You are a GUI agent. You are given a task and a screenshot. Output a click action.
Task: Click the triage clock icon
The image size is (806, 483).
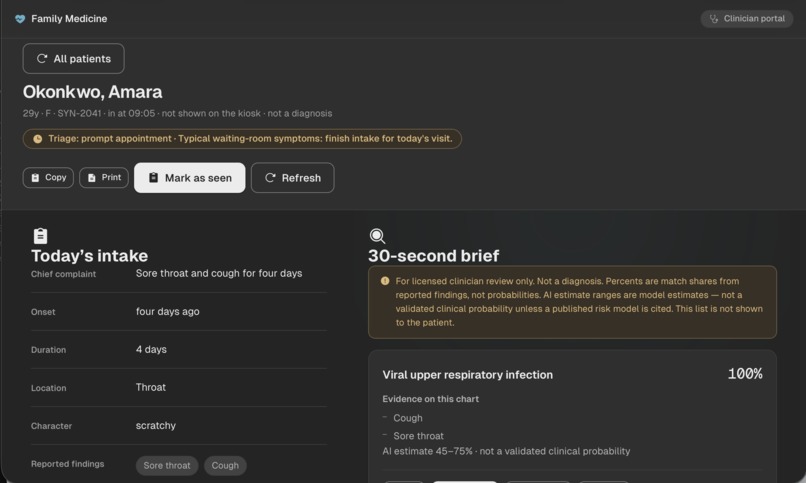38,139
